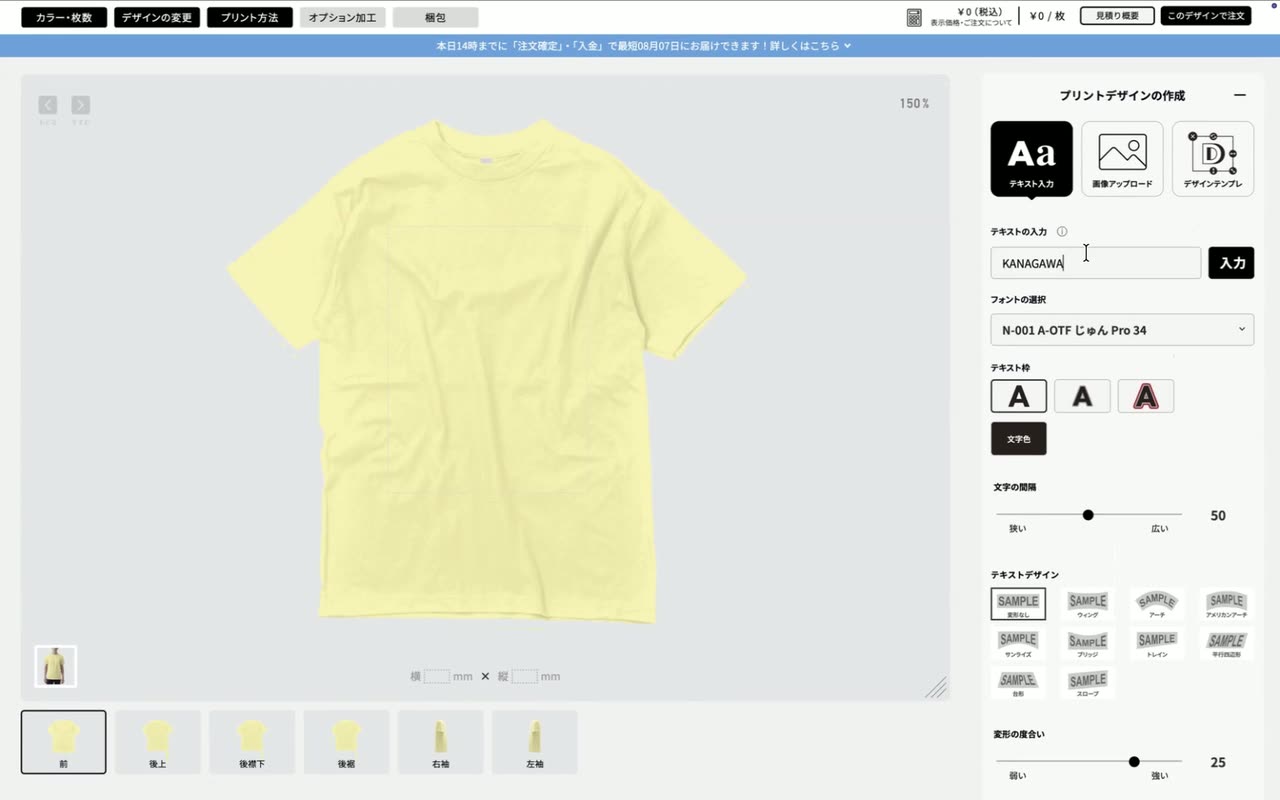Choose the plain text frame style

pos(1019,396)
